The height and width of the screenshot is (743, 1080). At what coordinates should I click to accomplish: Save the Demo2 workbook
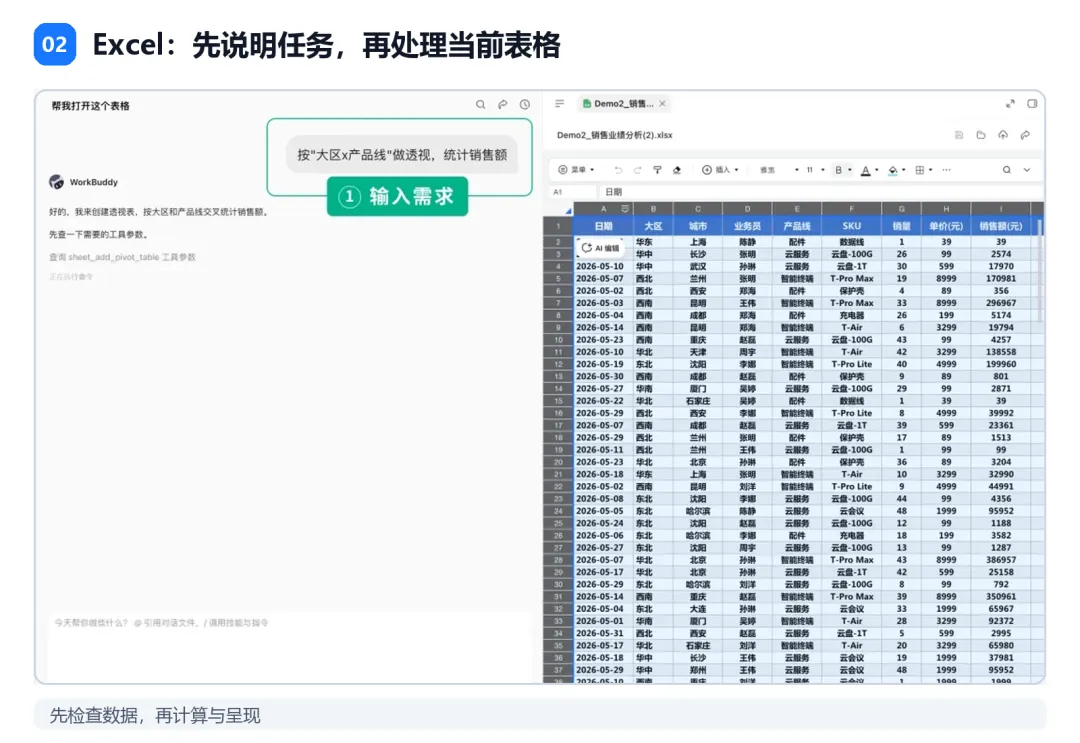(959, 135)
